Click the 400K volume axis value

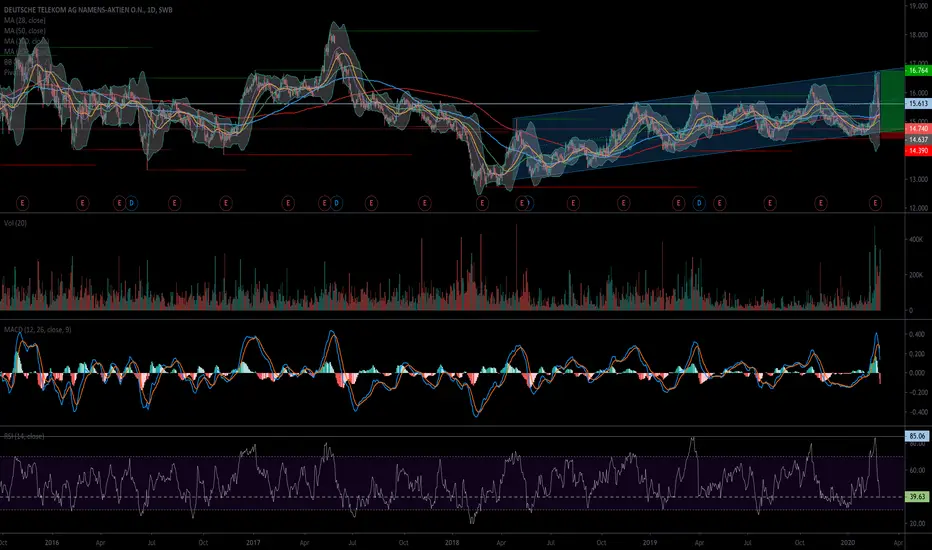(x=915, y=240)
